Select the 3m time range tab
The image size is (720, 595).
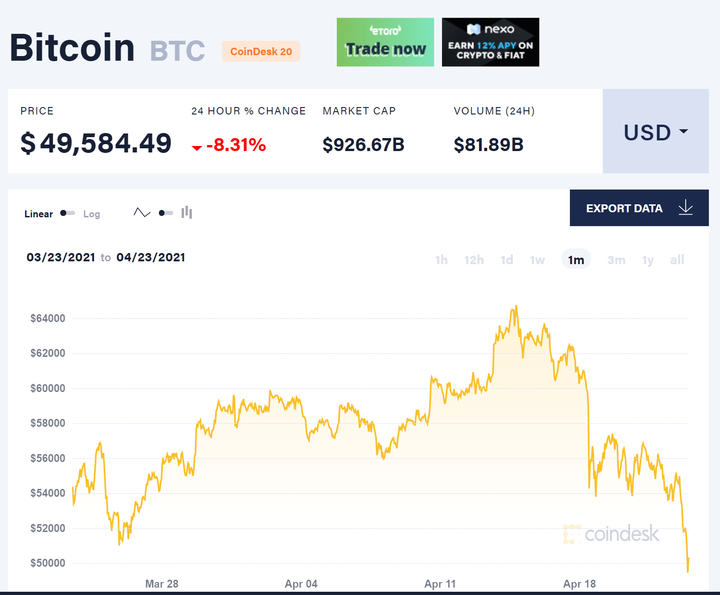coord(616,260)
